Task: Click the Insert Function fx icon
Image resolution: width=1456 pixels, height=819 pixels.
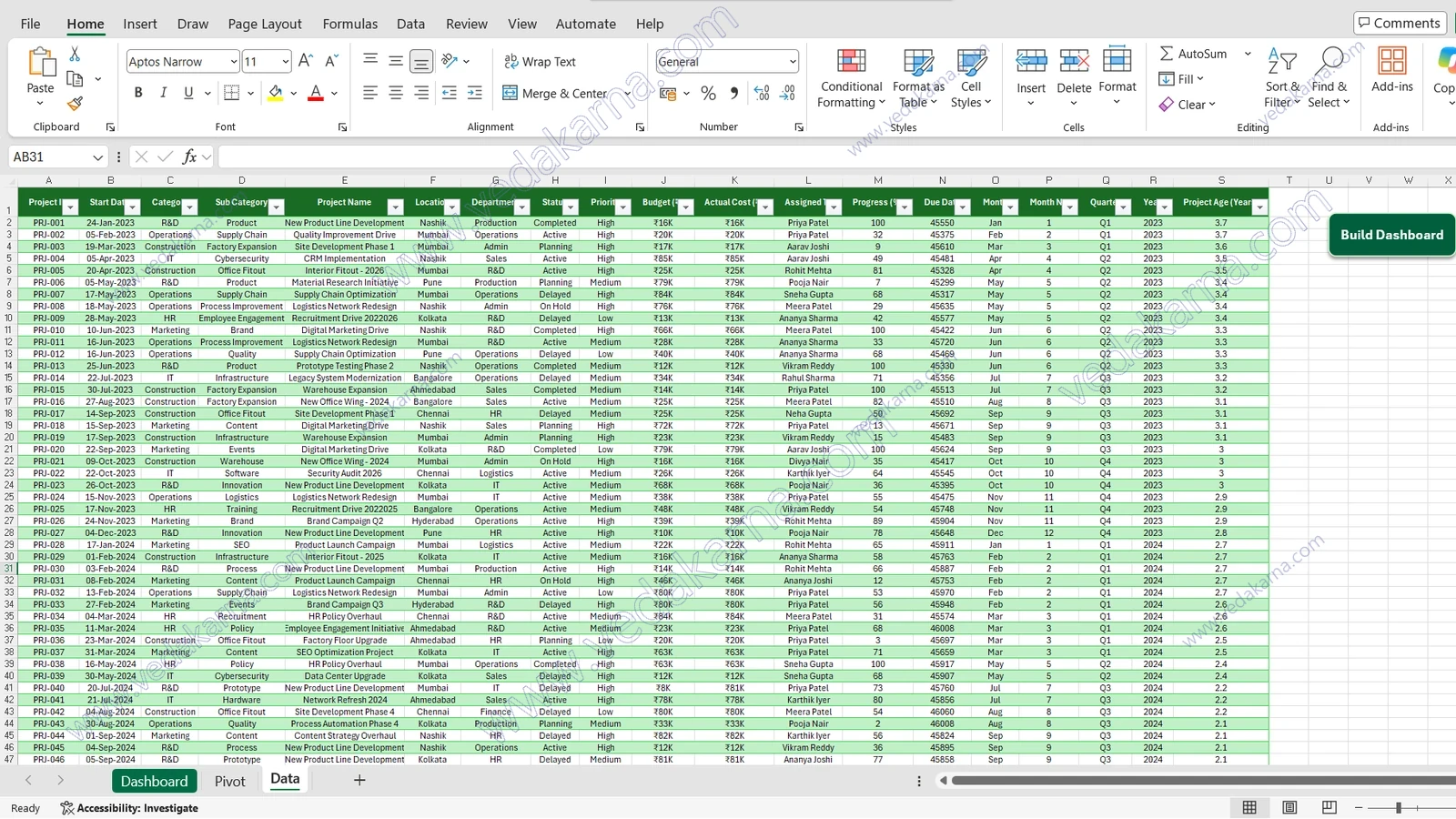Action: click(189, 157)
